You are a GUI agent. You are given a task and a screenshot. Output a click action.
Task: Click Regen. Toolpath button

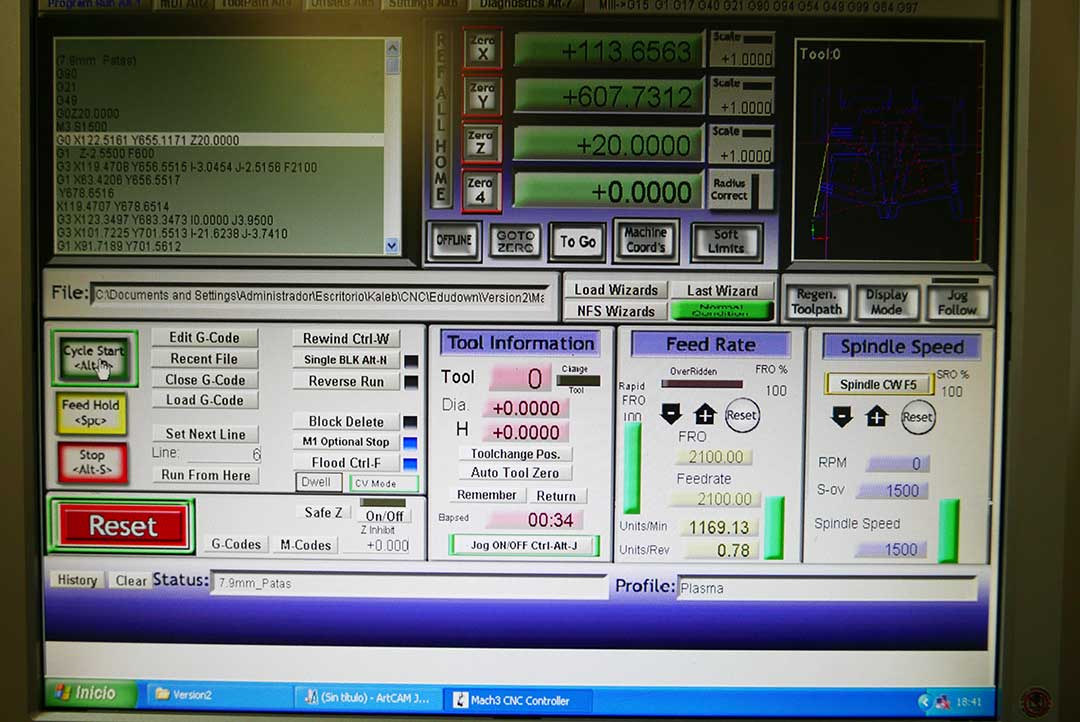[816, 302]
